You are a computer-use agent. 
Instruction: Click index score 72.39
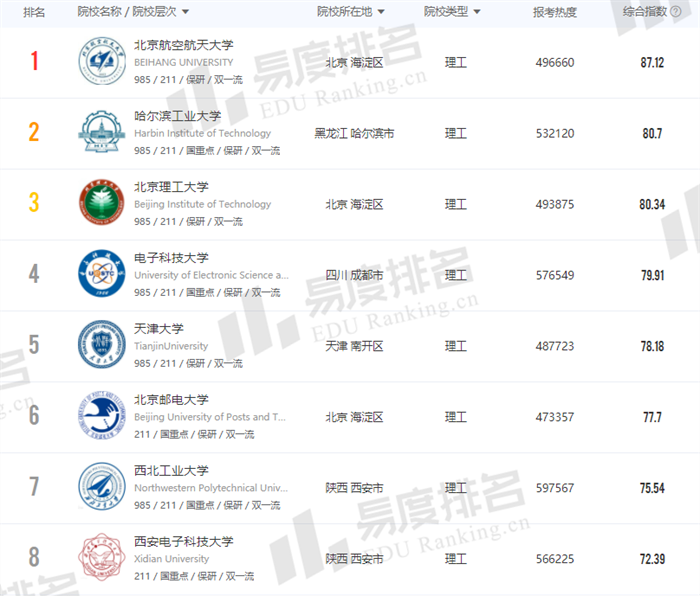point(652,559)
